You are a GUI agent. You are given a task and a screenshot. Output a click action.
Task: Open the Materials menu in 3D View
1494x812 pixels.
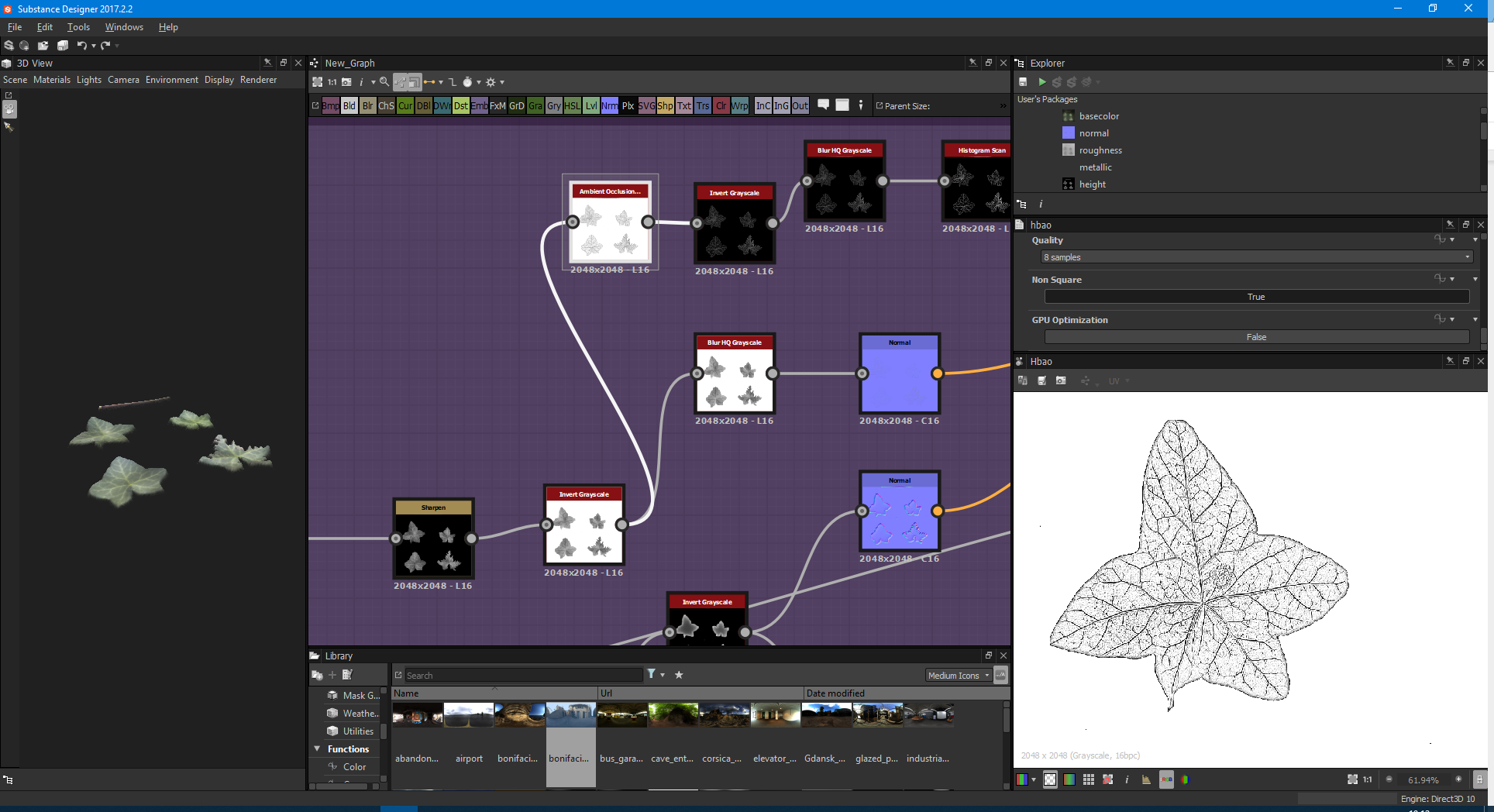[x=51, y=80]
